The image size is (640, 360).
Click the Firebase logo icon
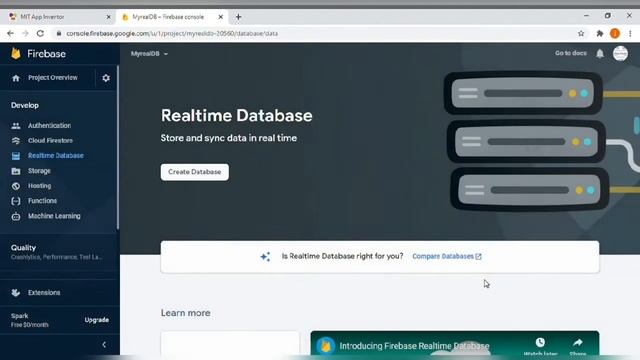(x=16, y=53)
